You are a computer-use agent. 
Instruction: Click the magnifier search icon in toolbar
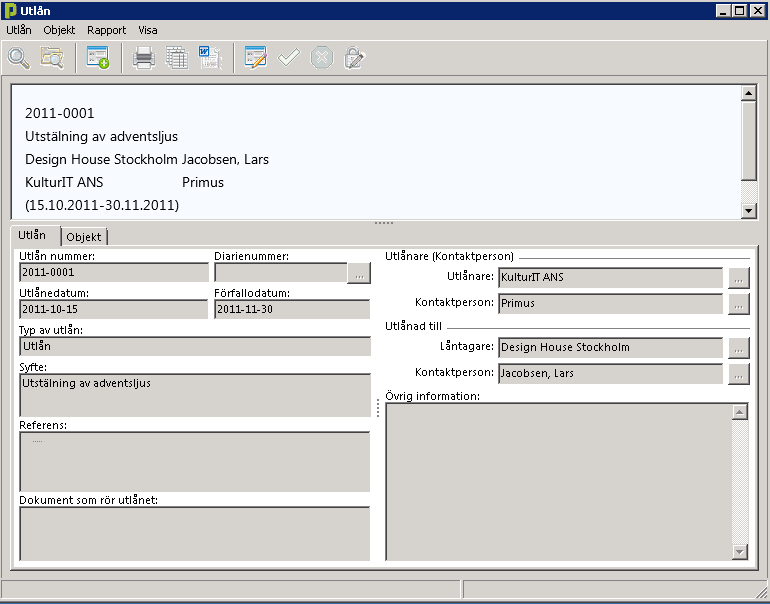[x=19, y=58]
